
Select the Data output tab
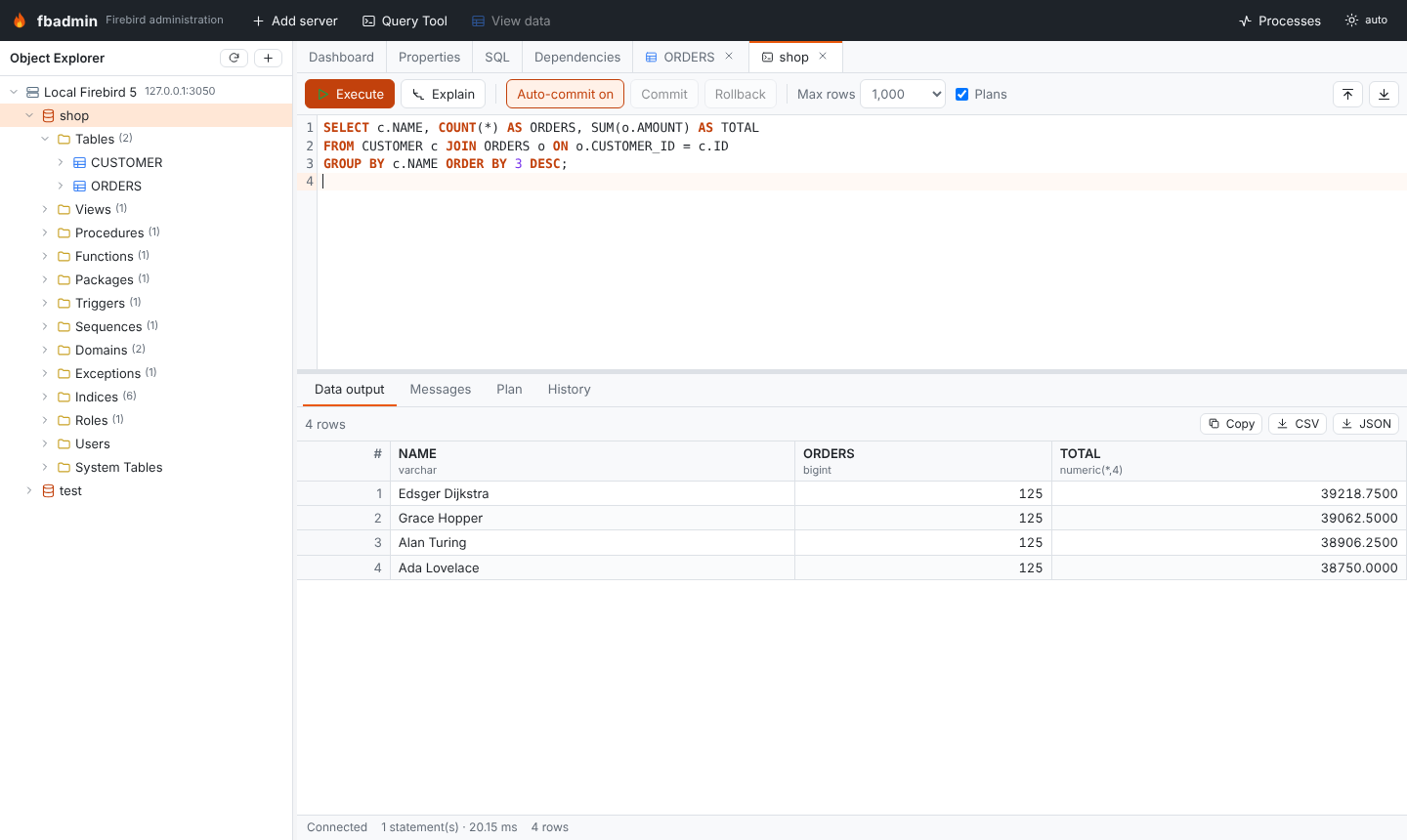coord(349,389)
